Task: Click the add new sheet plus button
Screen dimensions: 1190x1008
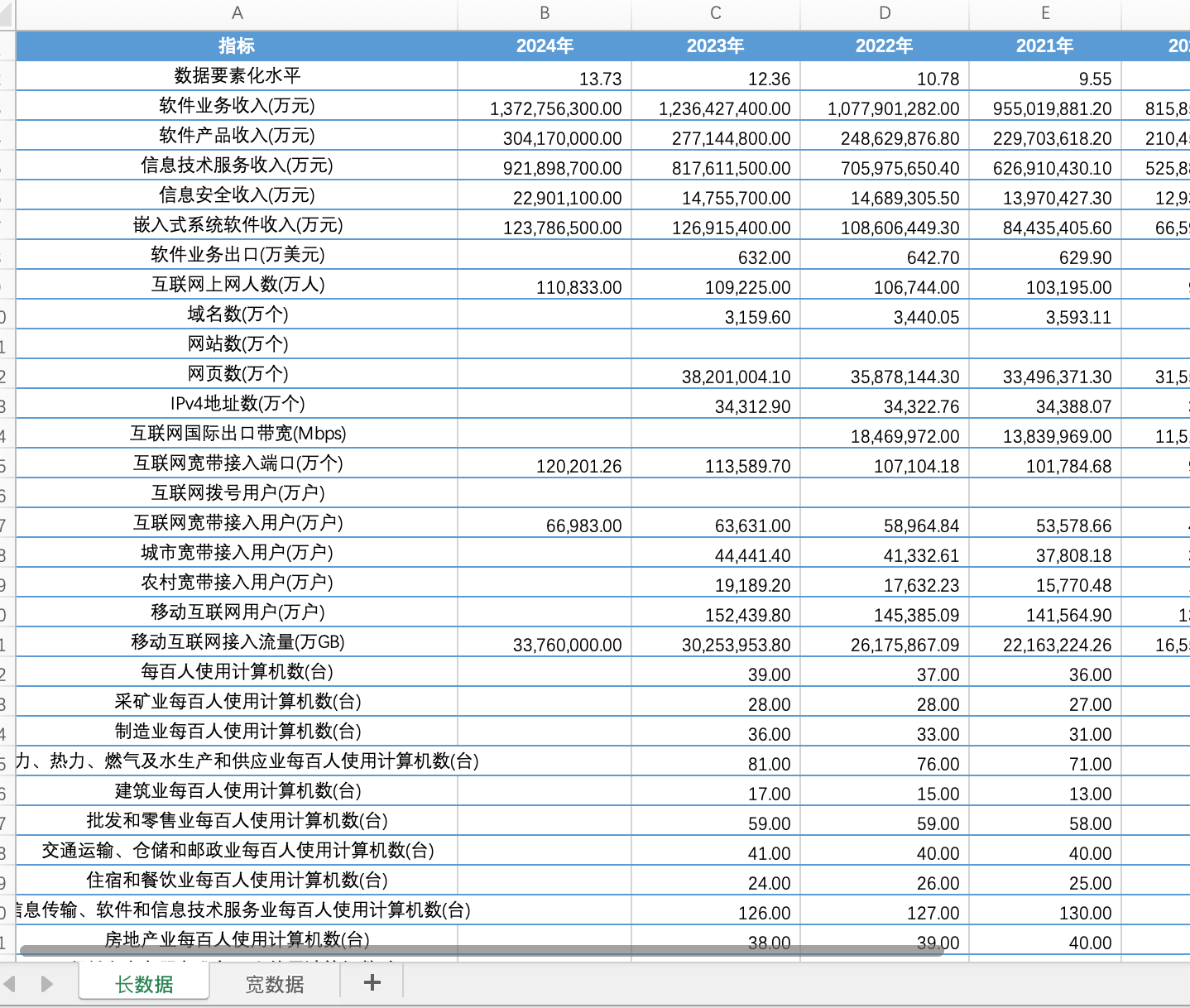Action: coord(372,982)
